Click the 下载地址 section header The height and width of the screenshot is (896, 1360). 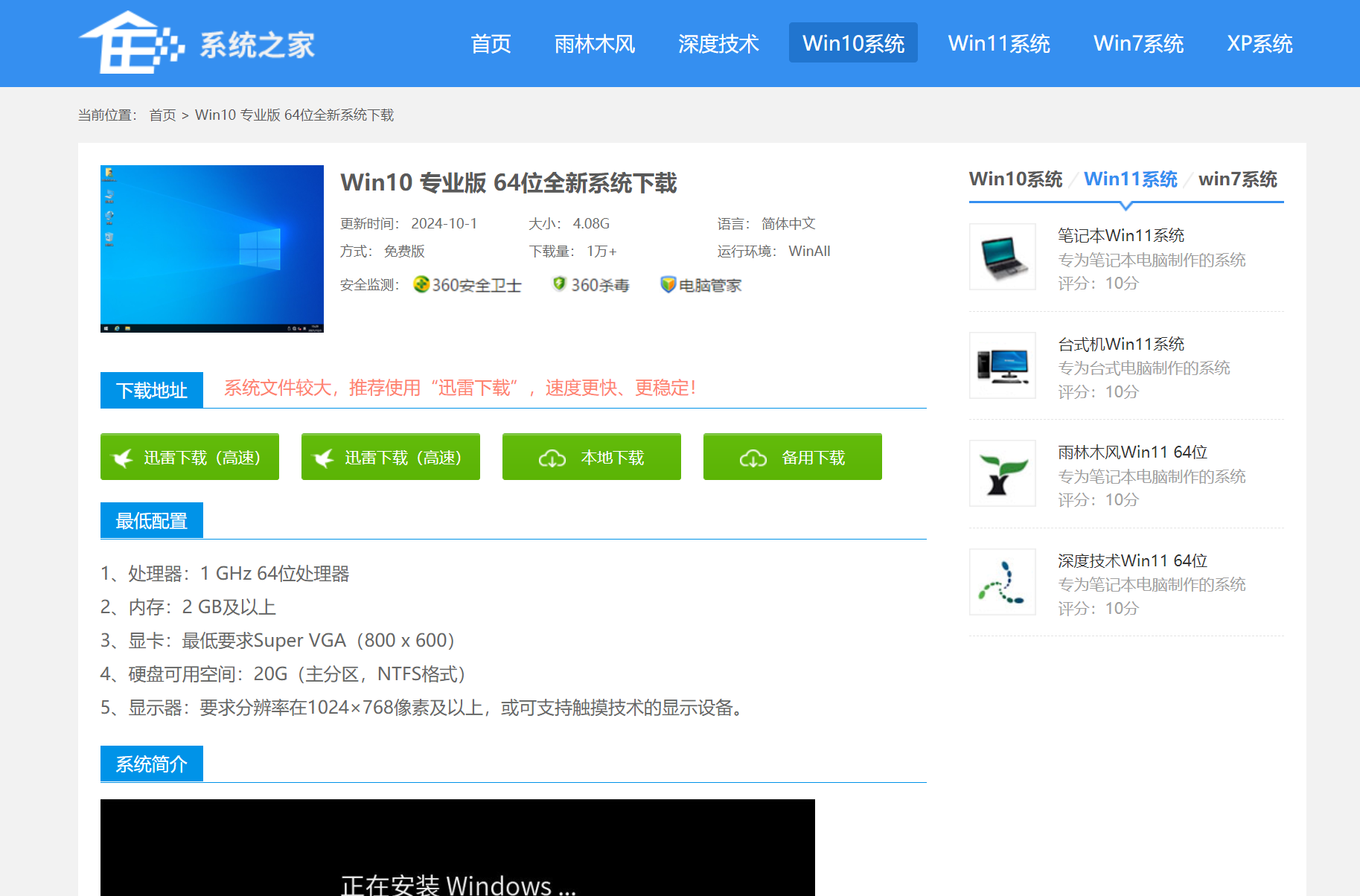click(152, 390)
